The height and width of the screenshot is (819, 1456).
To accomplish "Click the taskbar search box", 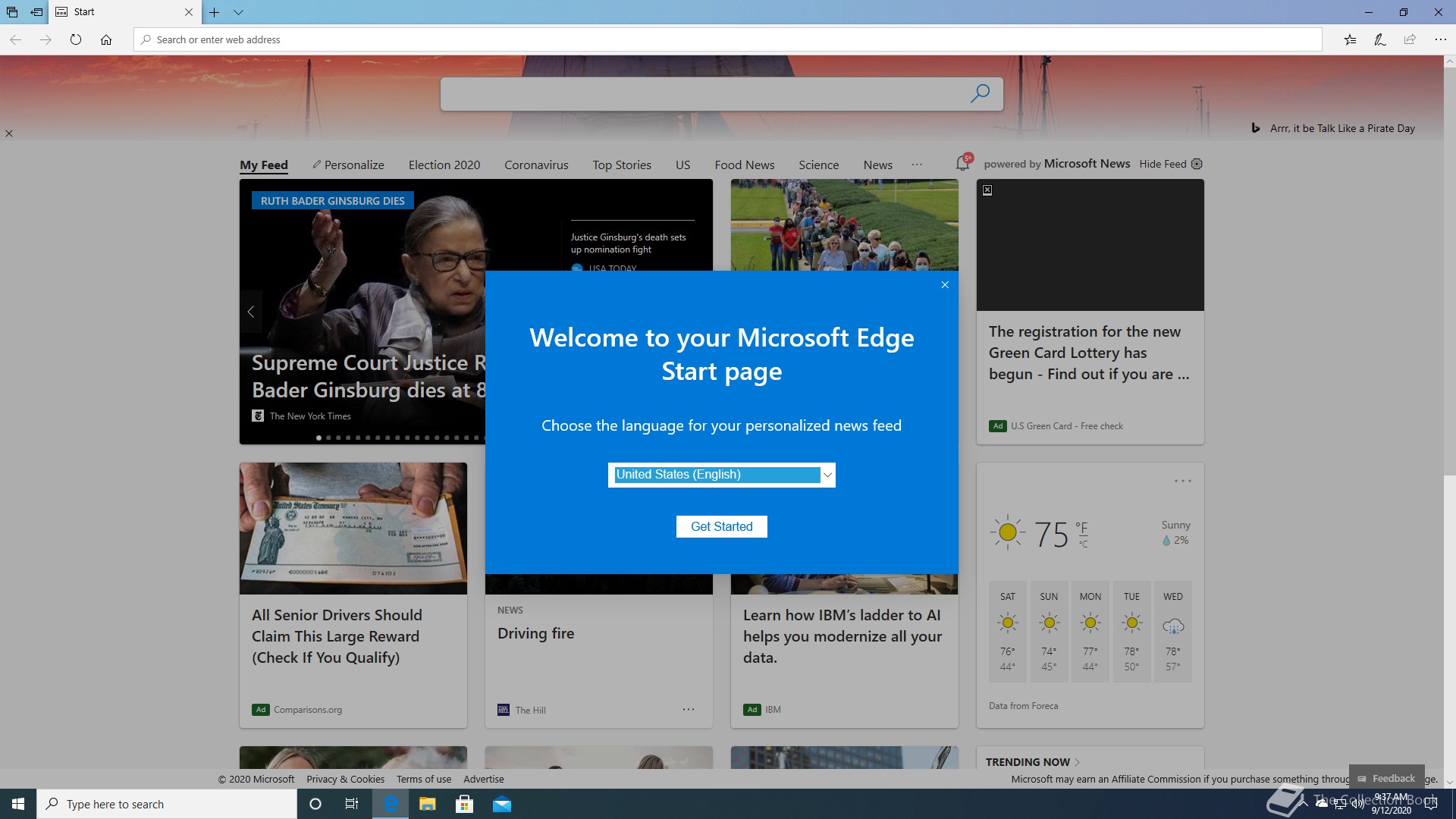I will click(x=167, y=804).
